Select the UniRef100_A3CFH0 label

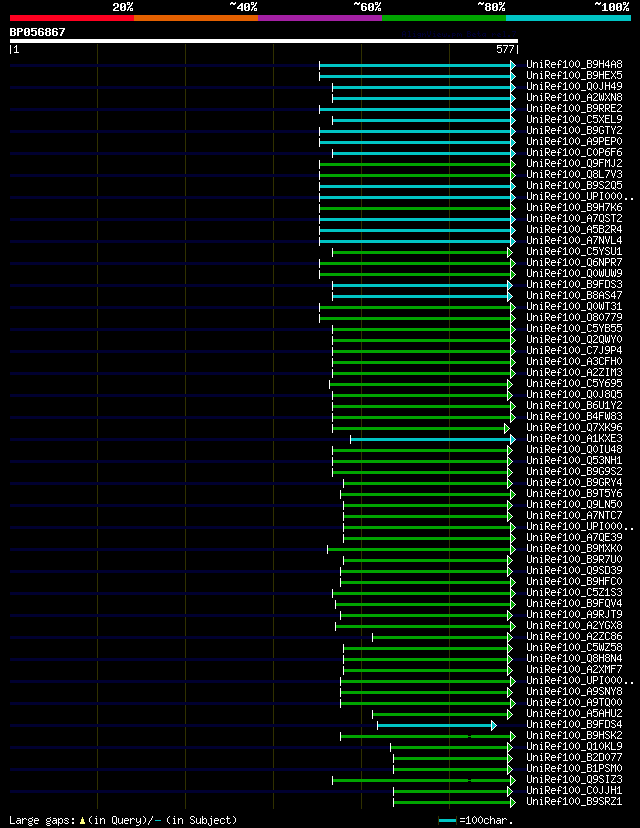(574, 361)
